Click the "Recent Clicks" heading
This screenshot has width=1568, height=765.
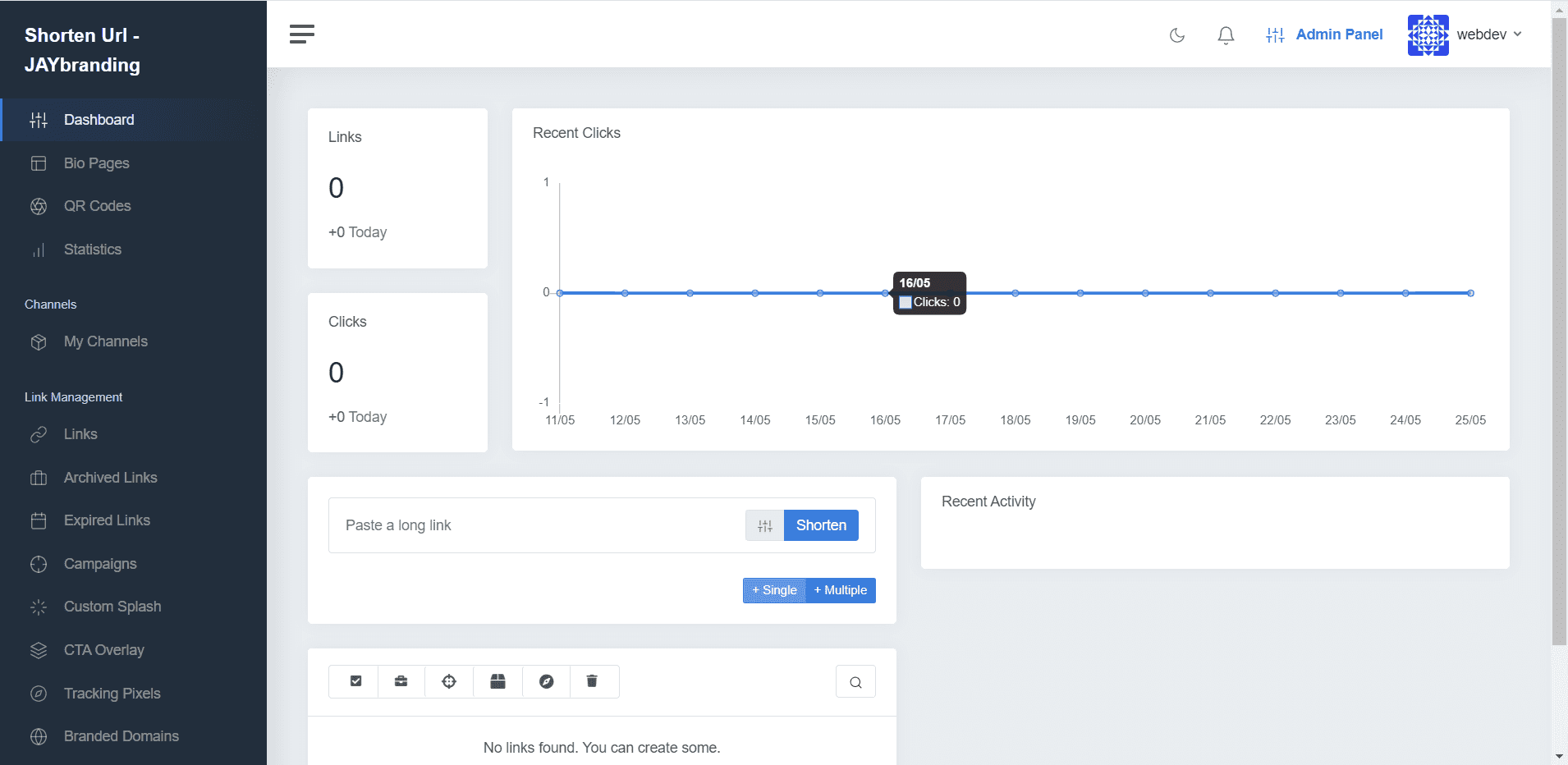576,133
